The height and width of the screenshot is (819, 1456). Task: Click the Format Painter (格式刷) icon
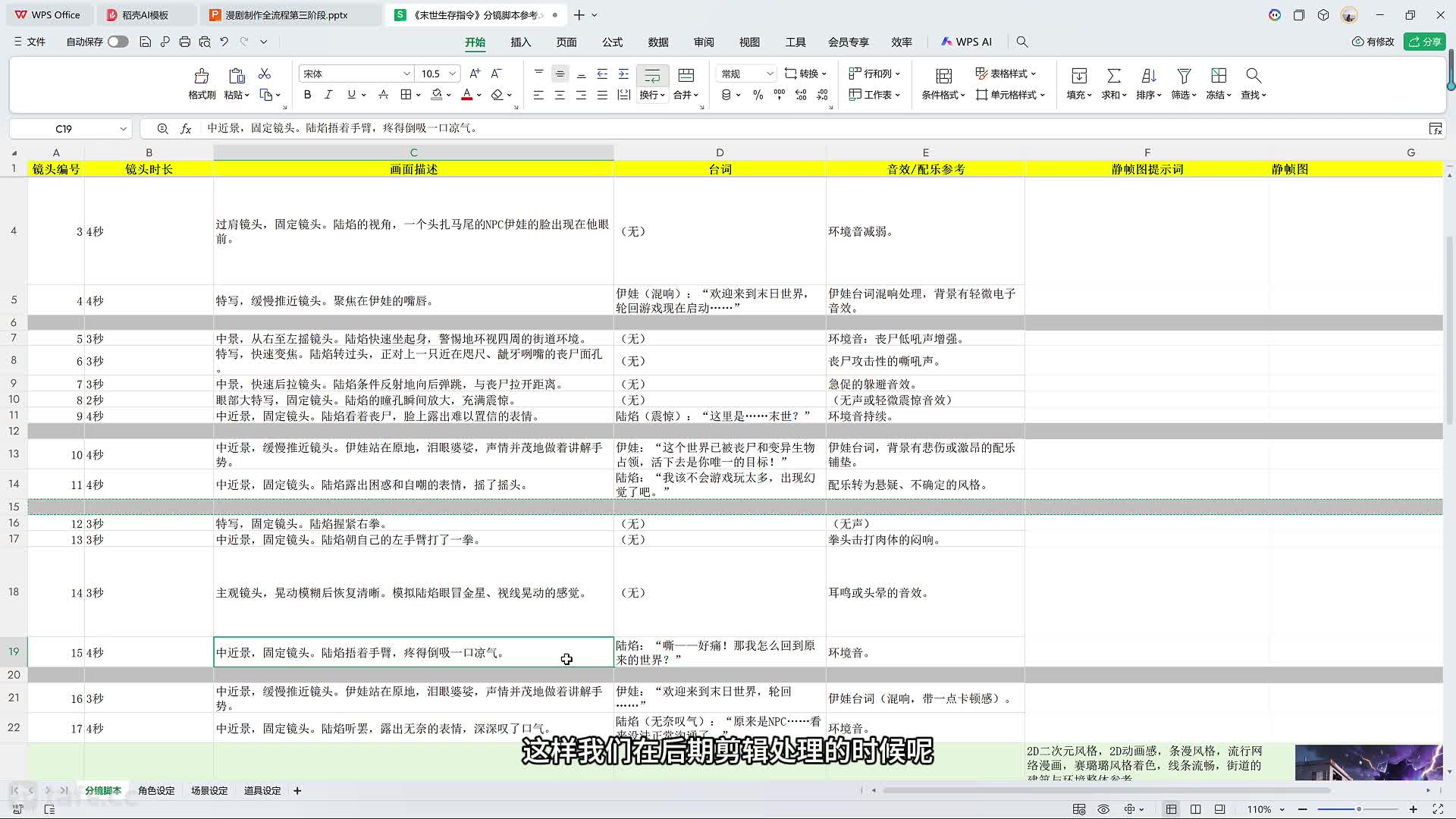(x=201, y=76)
